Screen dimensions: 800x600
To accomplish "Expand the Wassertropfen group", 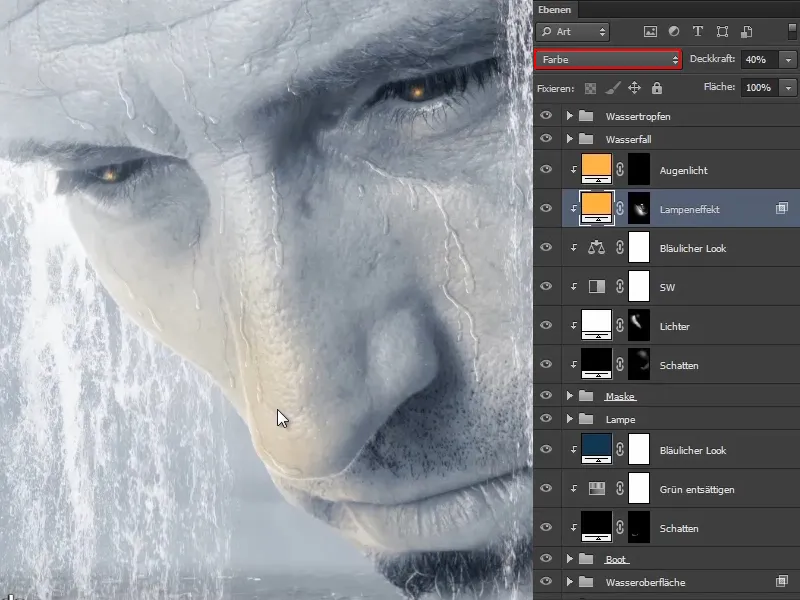I will (x=569, y=116).
